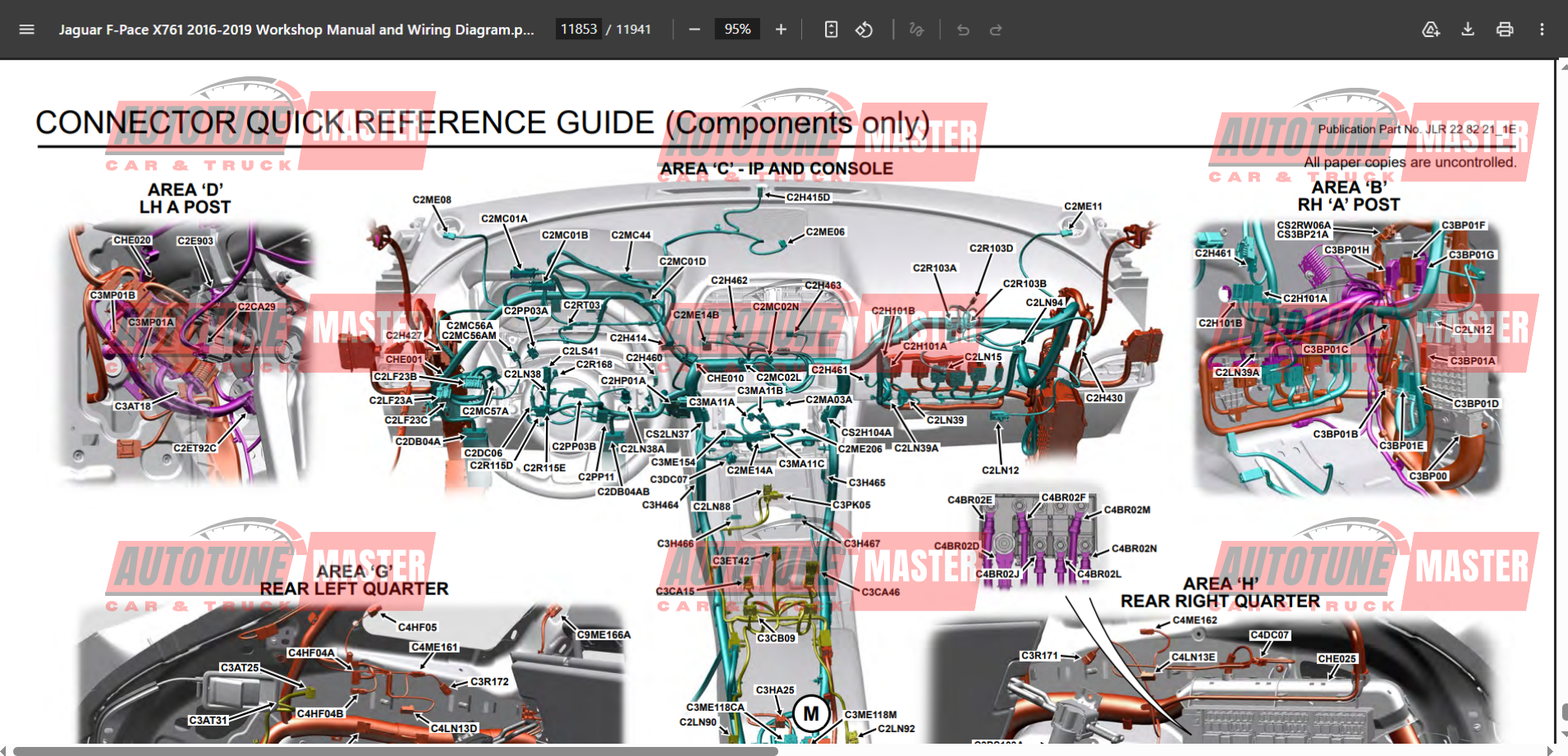
Task: Click connector label C2E903
Action: (195, 241)
